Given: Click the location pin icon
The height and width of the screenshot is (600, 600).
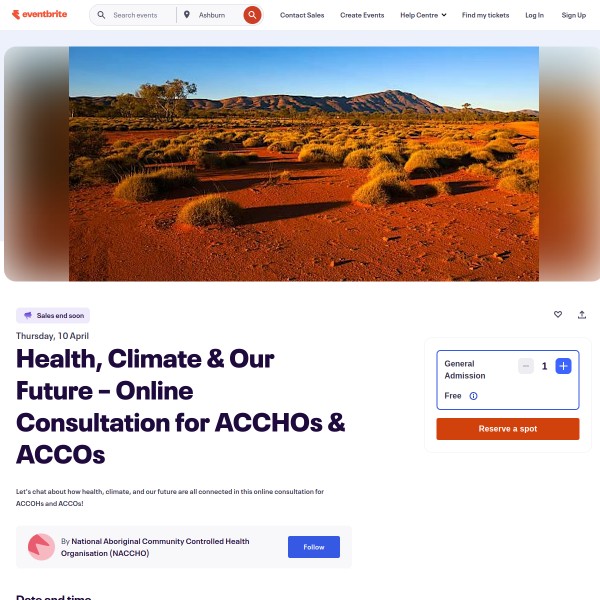Looking at the screenshot, I should [x=187, y=15].
